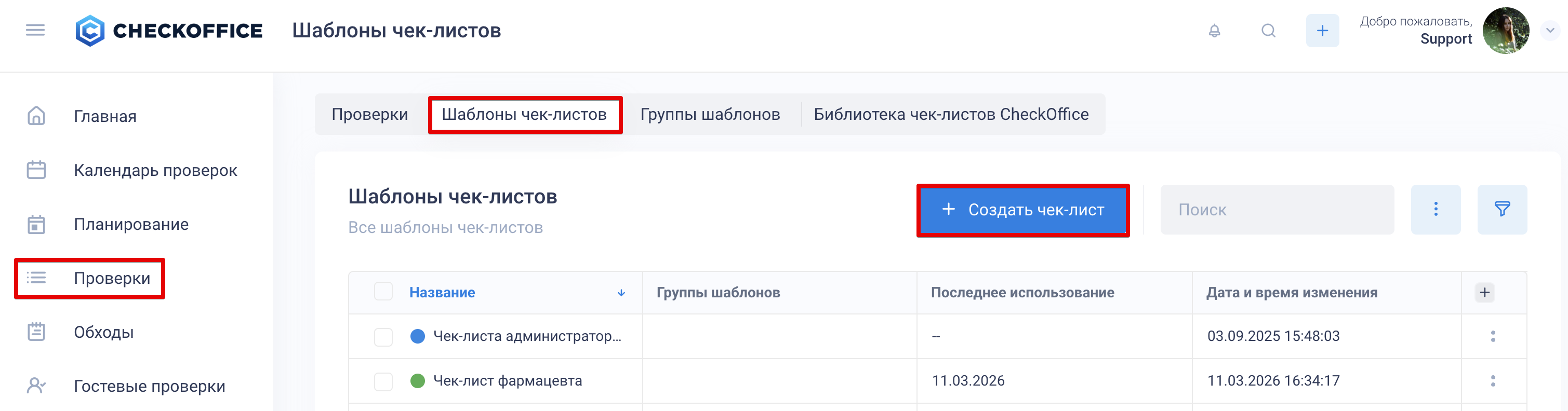Go to Календарь проверок in sidebar
This screenshot has height=411, width=1568.
pos(155,170)
